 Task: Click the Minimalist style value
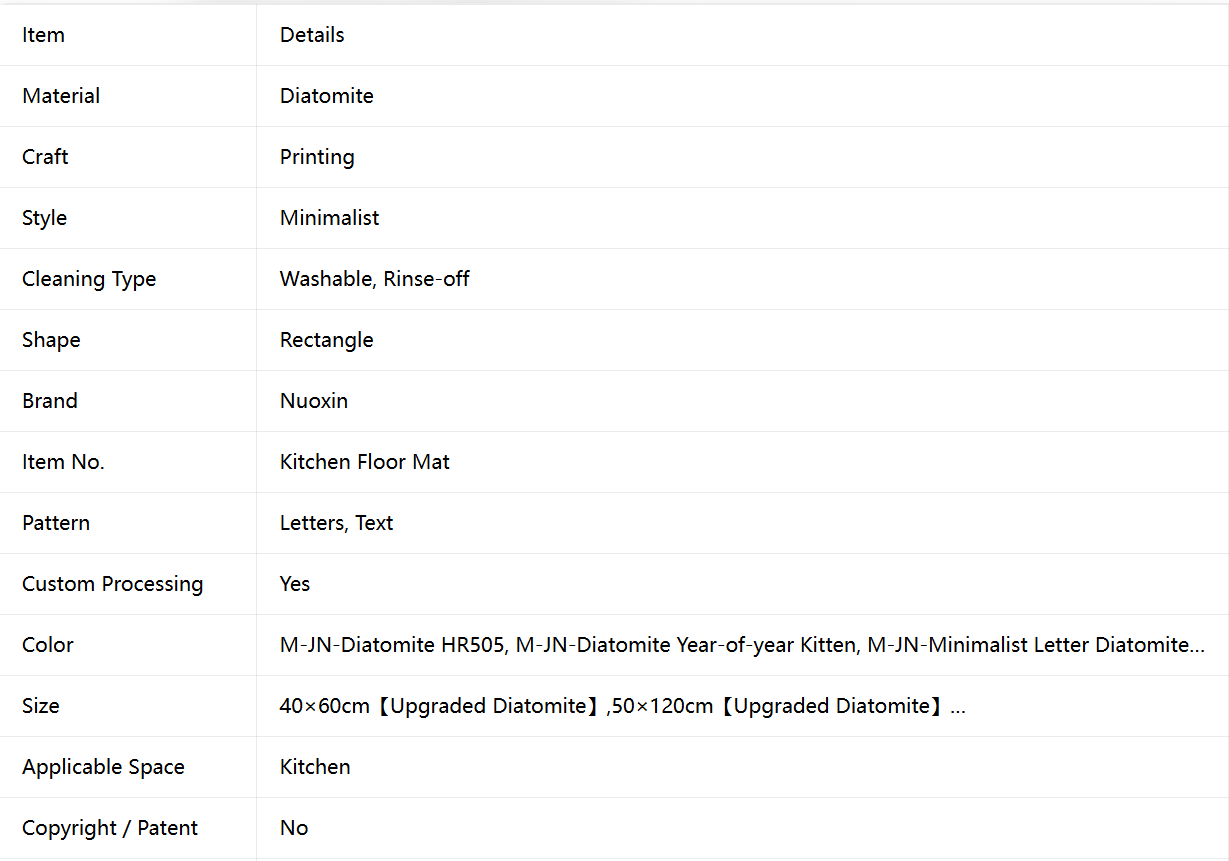(329, 218)
